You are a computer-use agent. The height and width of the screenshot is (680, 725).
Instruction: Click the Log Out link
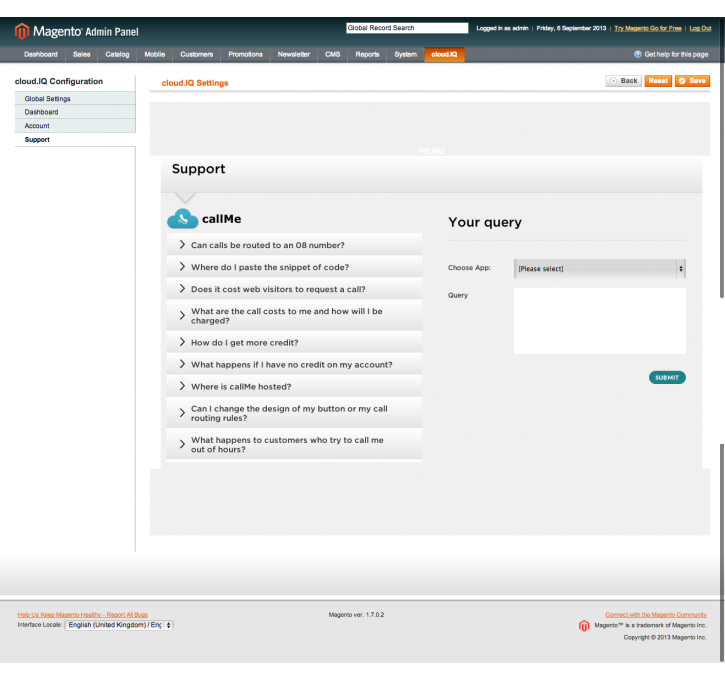(x=700, y=28)
